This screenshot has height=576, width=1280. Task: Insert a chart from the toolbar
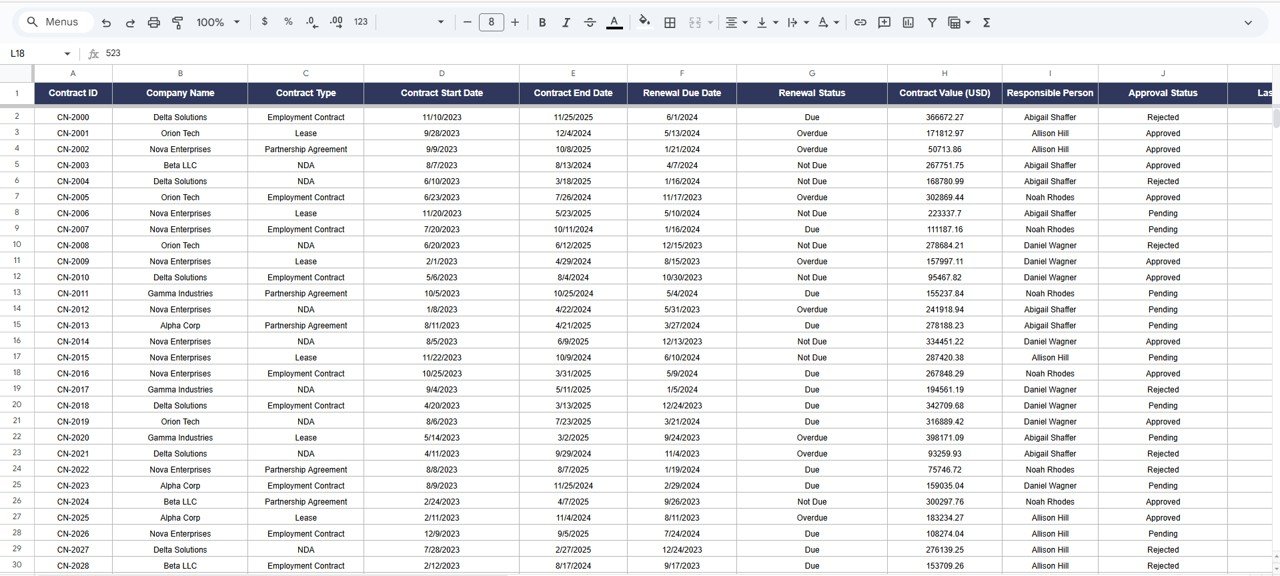click(908, 22)
